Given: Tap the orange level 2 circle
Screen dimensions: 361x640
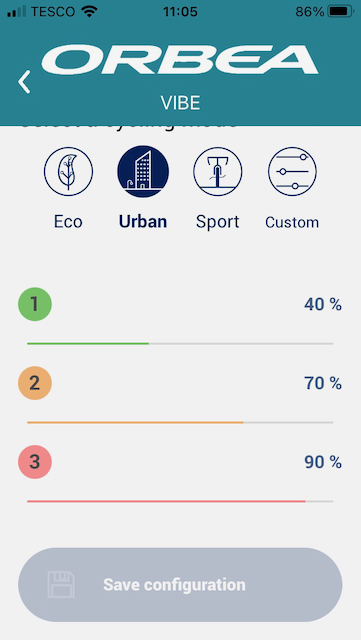Looking at the screenshot, I should click(x=35, y=383).
